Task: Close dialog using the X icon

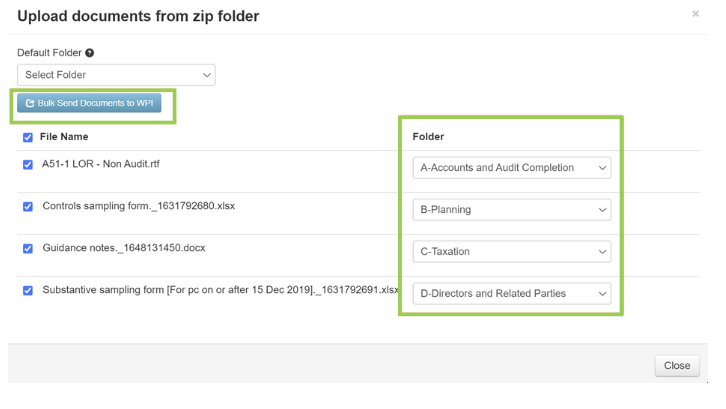Action: coord(696,14)
